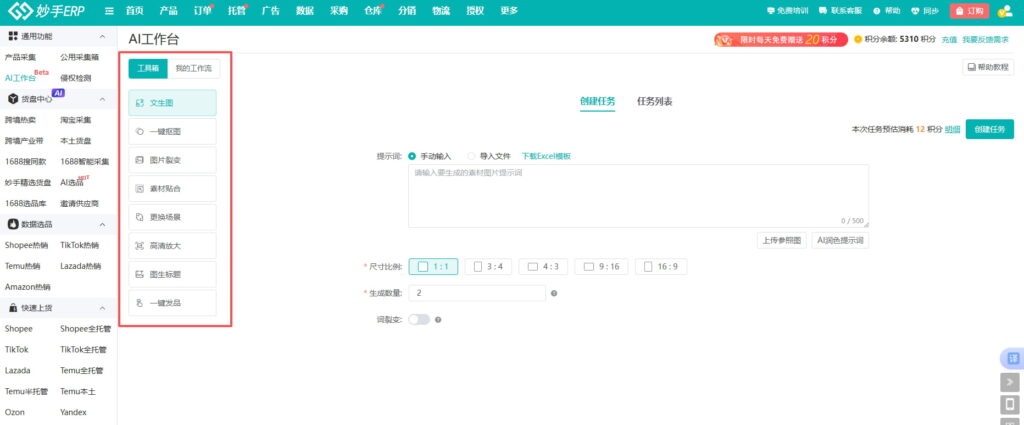Click the 限时每天免费赠送20积分 banner

point(780,40)
